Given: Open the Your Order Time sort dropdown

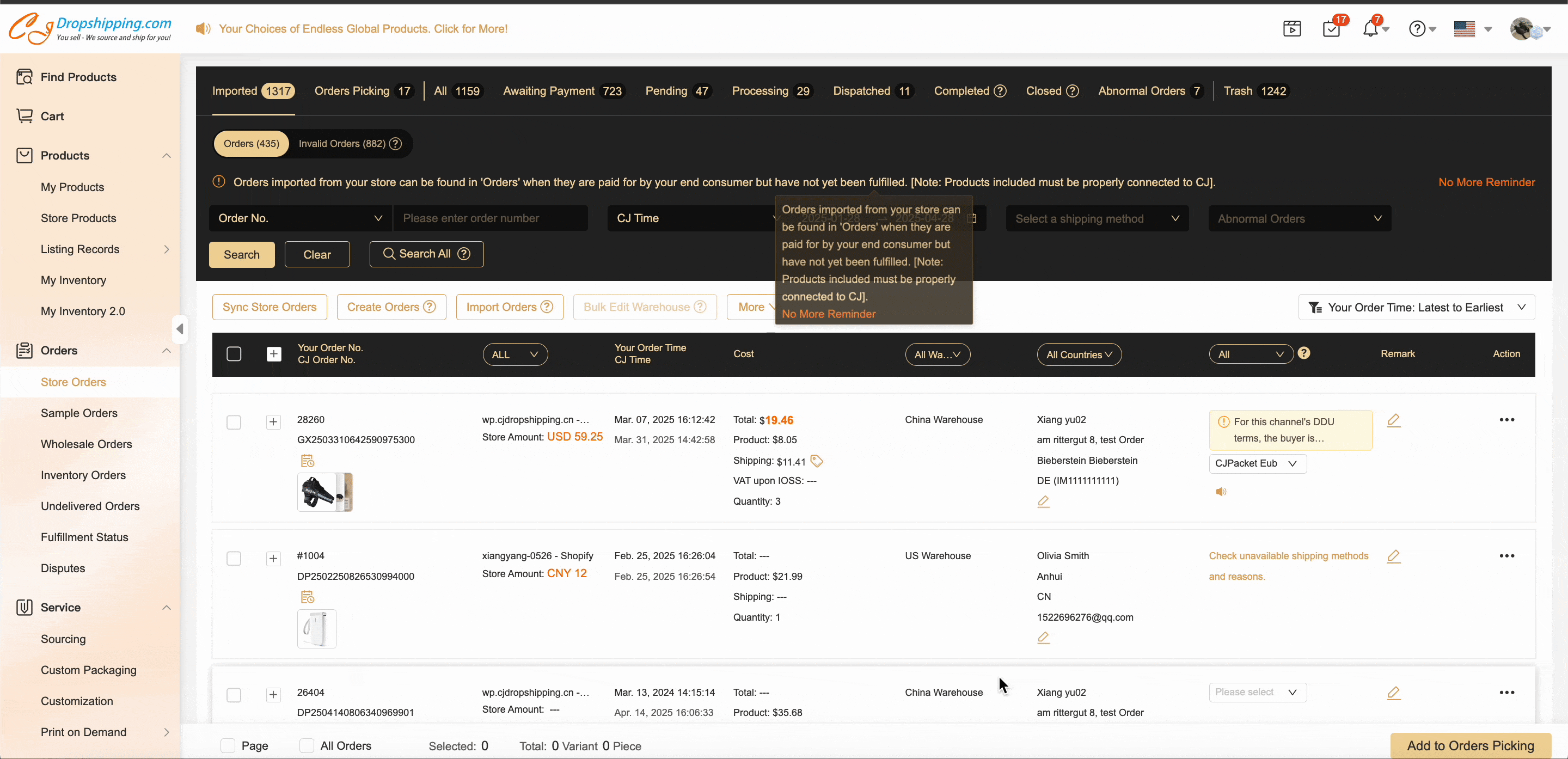Looking at the screenshot, I should click(1417, 308).
